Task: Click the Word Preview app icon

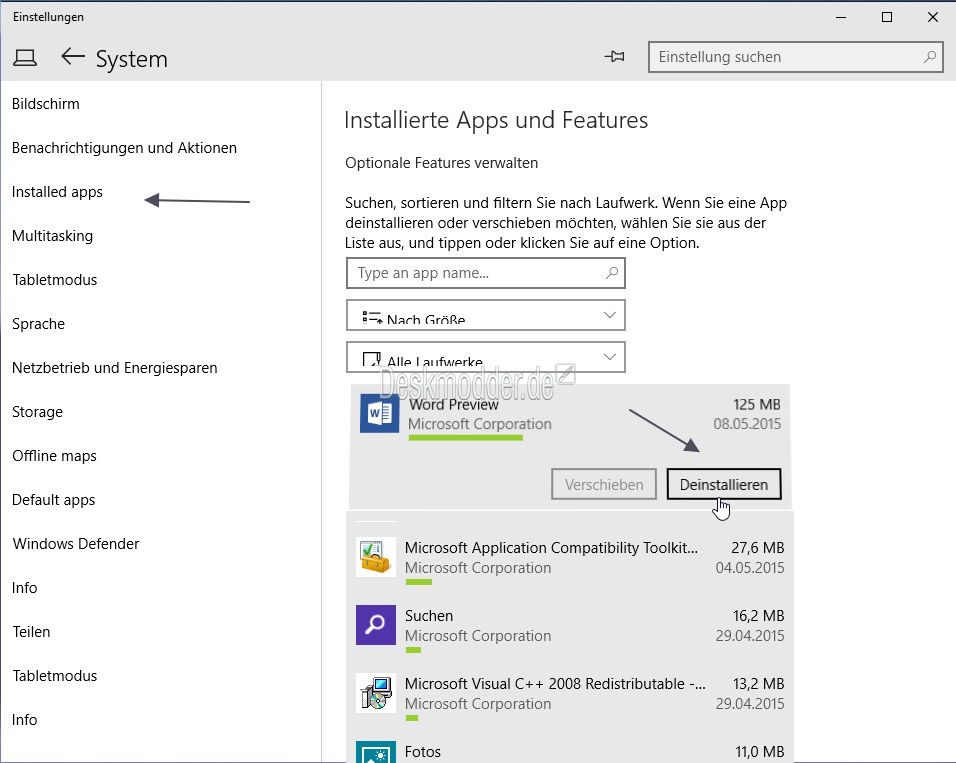Action: [379, 414]
